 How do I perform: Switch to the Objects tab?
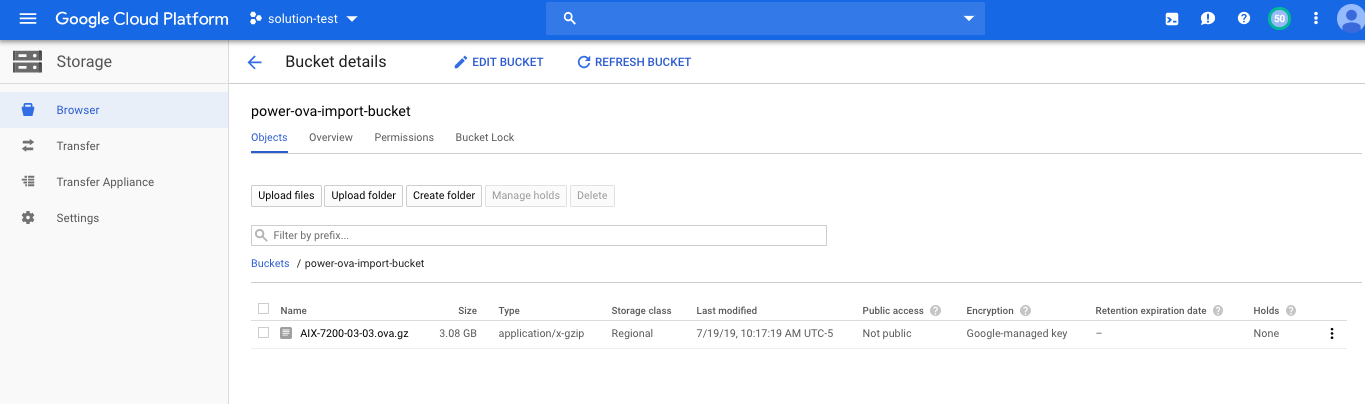(269, 137)
